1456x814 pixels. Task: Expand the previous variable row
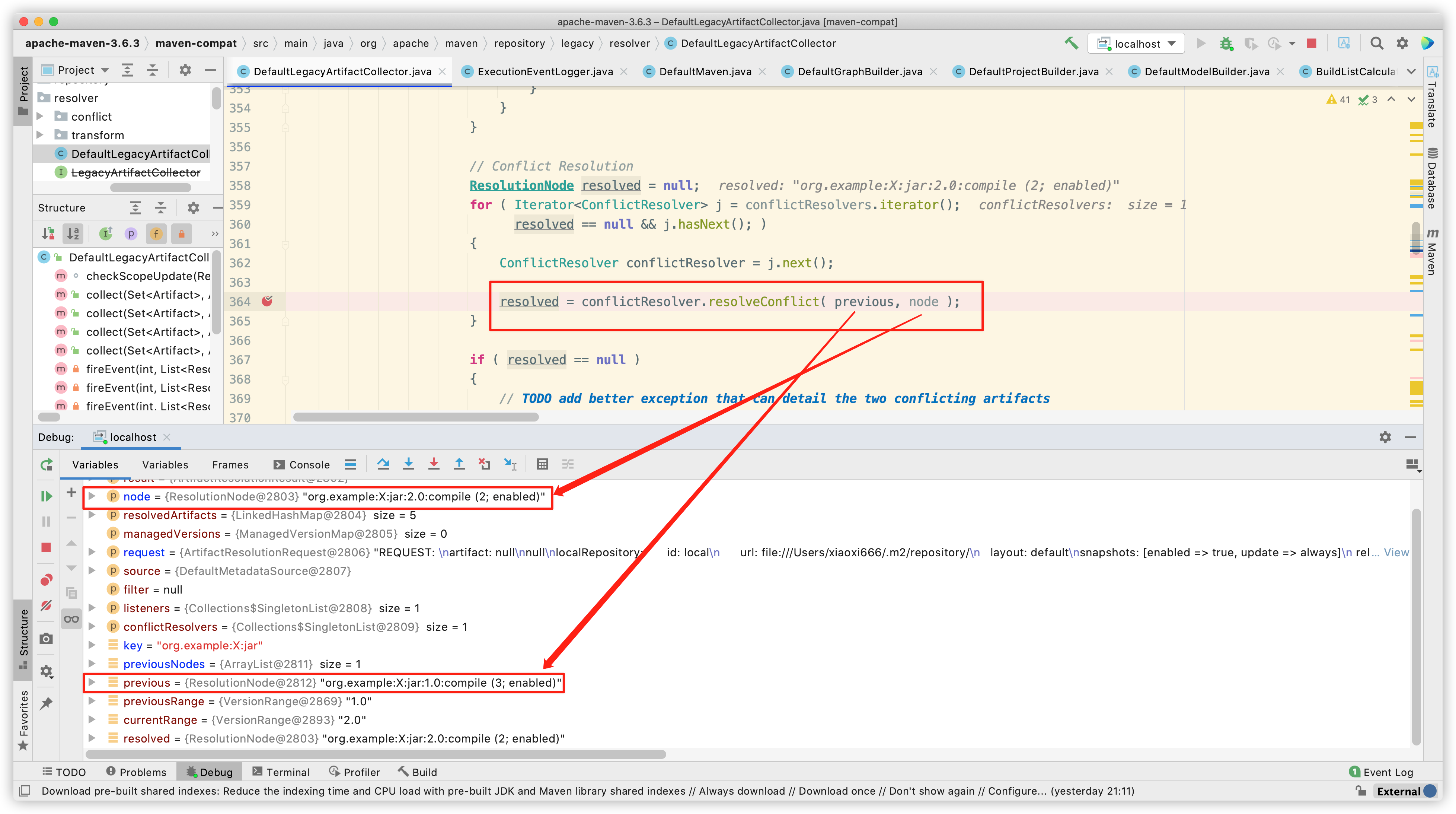(92, 682)
